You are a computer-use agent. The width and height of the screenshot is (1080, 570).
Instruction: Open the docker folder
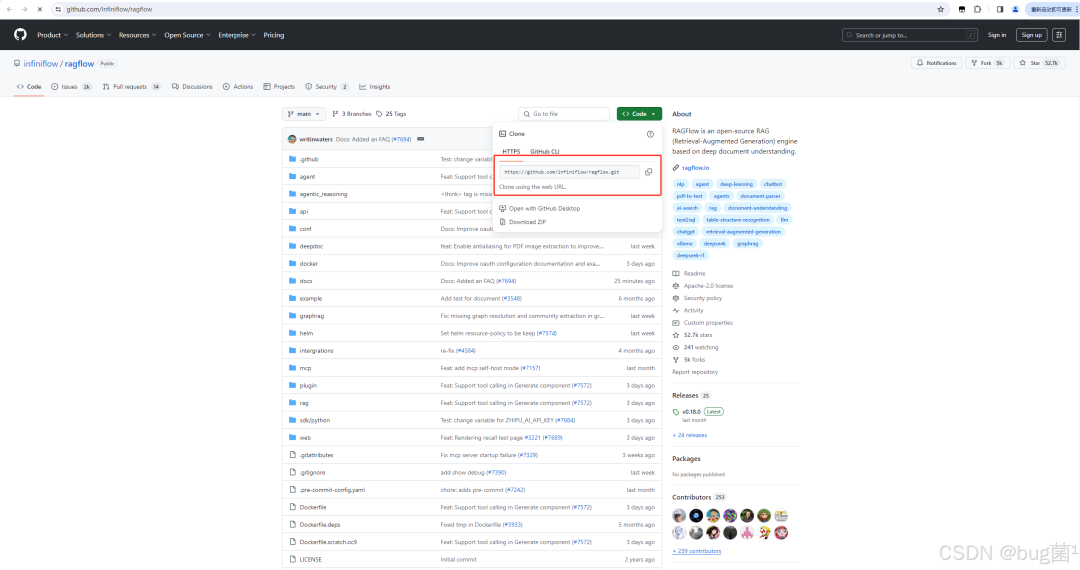pos(309,264)
